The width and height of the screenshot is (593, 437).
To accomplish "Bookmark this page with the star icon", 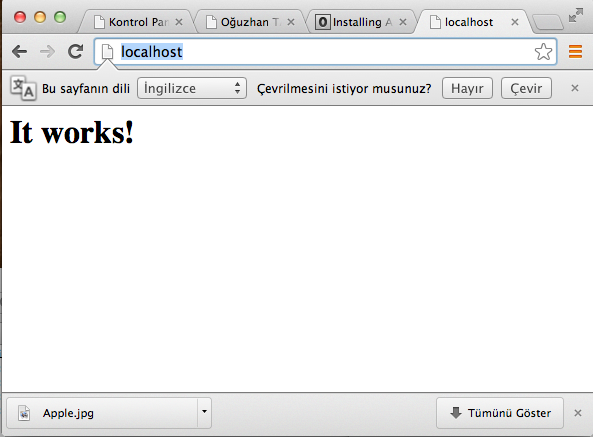I will point(543,52).
